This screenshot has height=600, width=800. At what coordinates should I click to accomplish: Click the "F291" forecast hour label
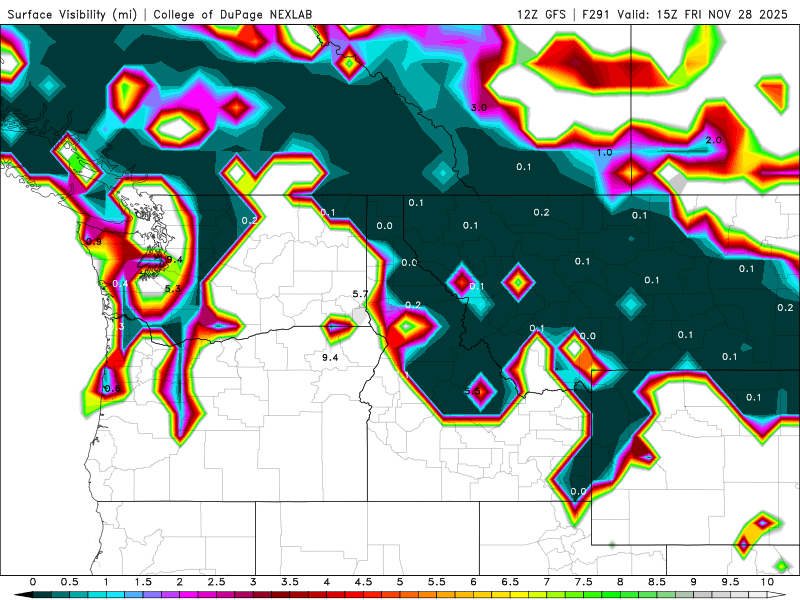(596, 14)
